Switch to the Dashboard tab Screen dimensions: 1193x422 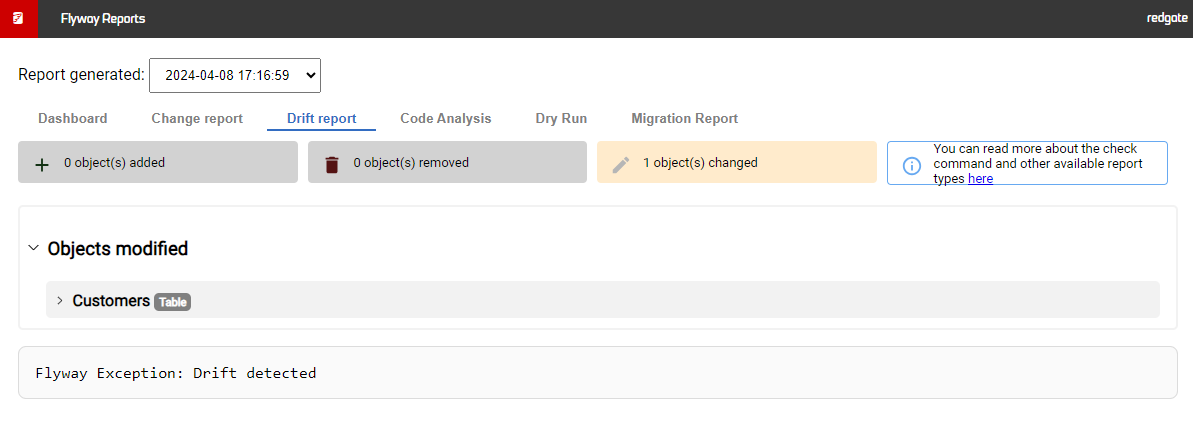pos(72,119)
